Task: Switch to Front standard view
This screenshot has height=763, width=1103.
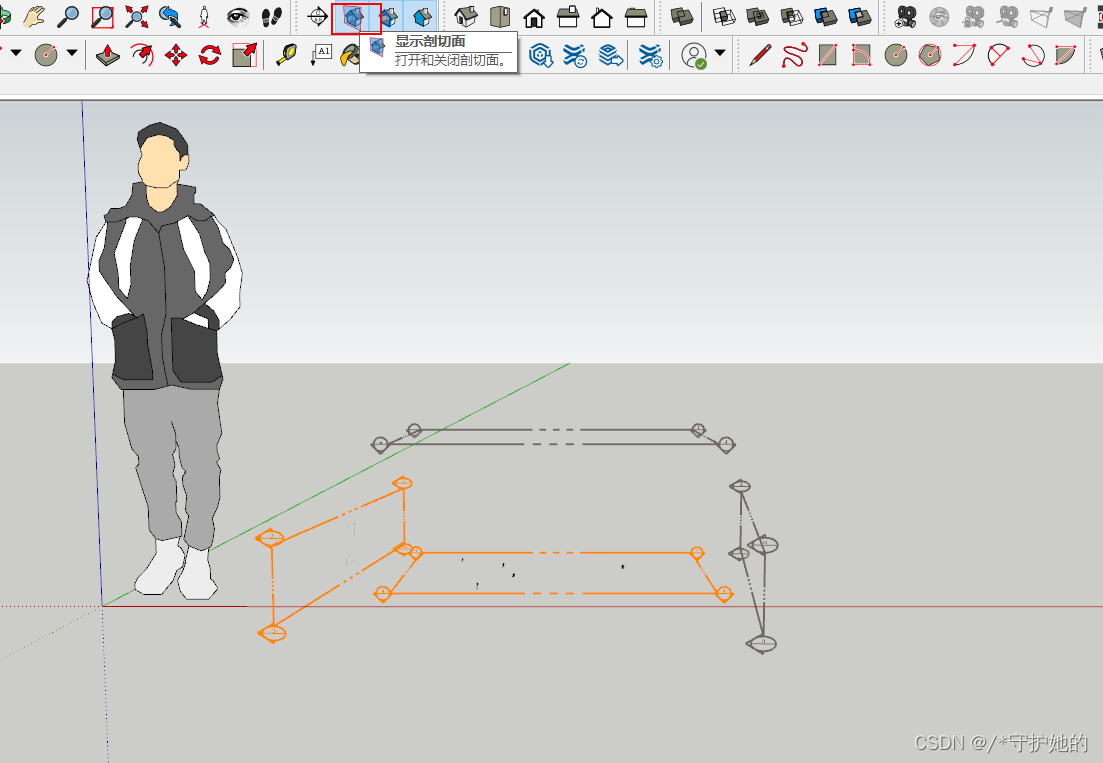Action: pos(534,17)
